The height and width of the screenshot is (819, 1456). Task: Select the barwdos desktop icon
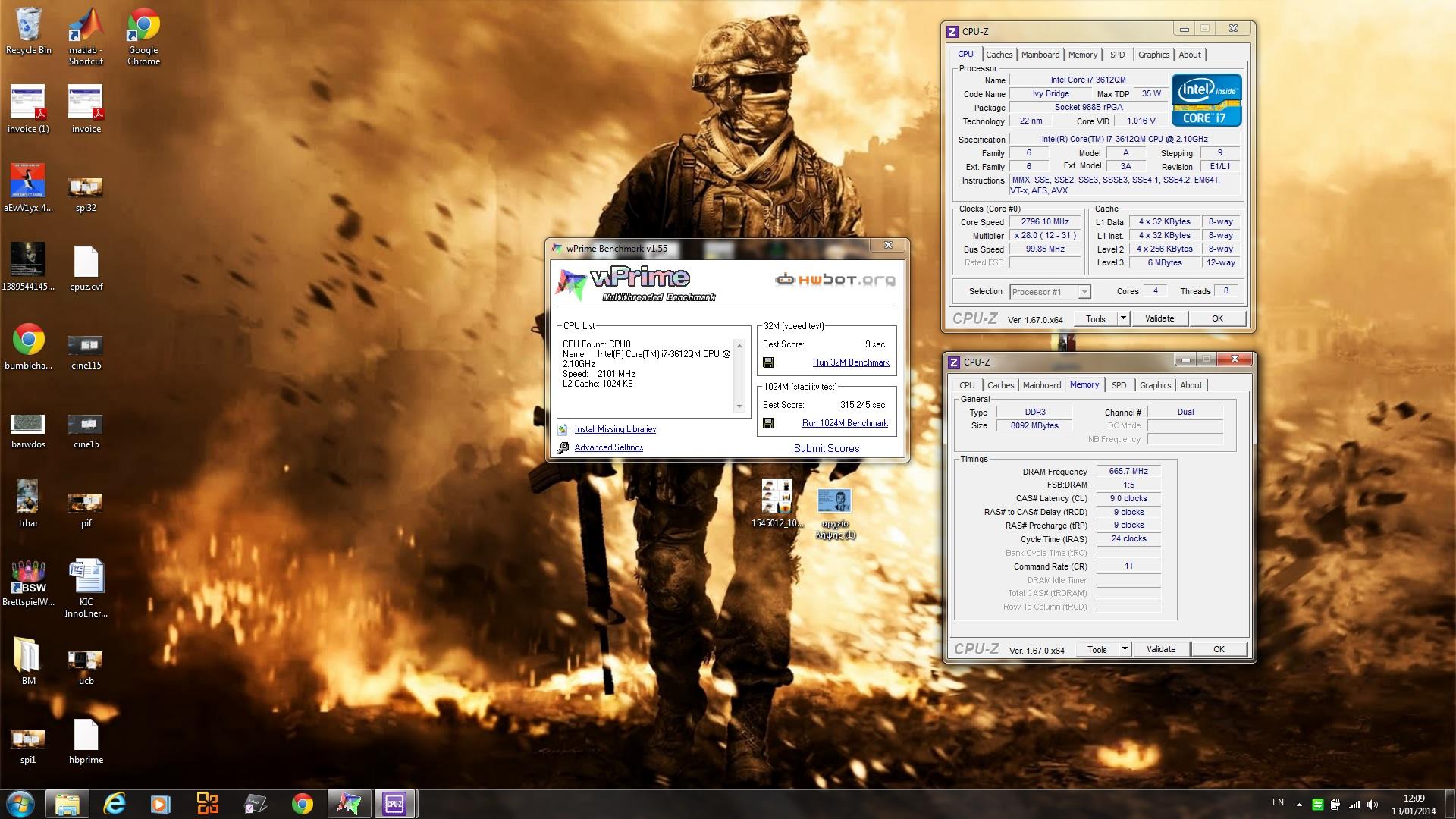(x=28, y=431)
